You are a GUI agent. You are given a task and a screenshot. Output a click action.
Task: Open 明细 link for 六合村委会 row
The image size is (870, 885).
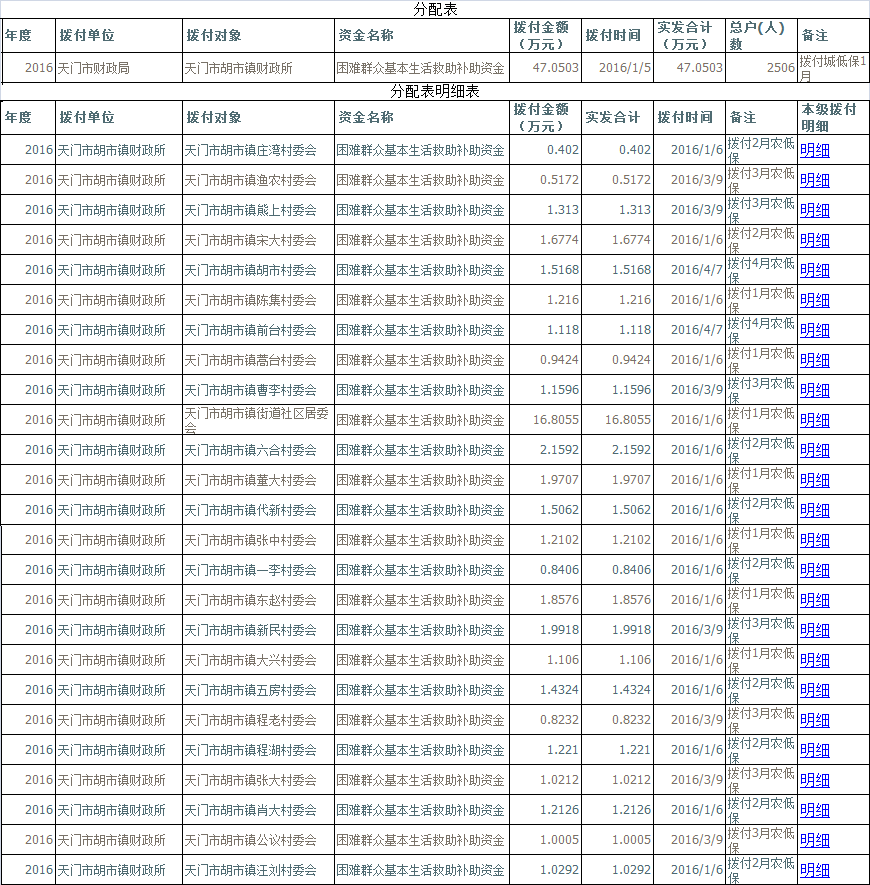coord(815,450)
